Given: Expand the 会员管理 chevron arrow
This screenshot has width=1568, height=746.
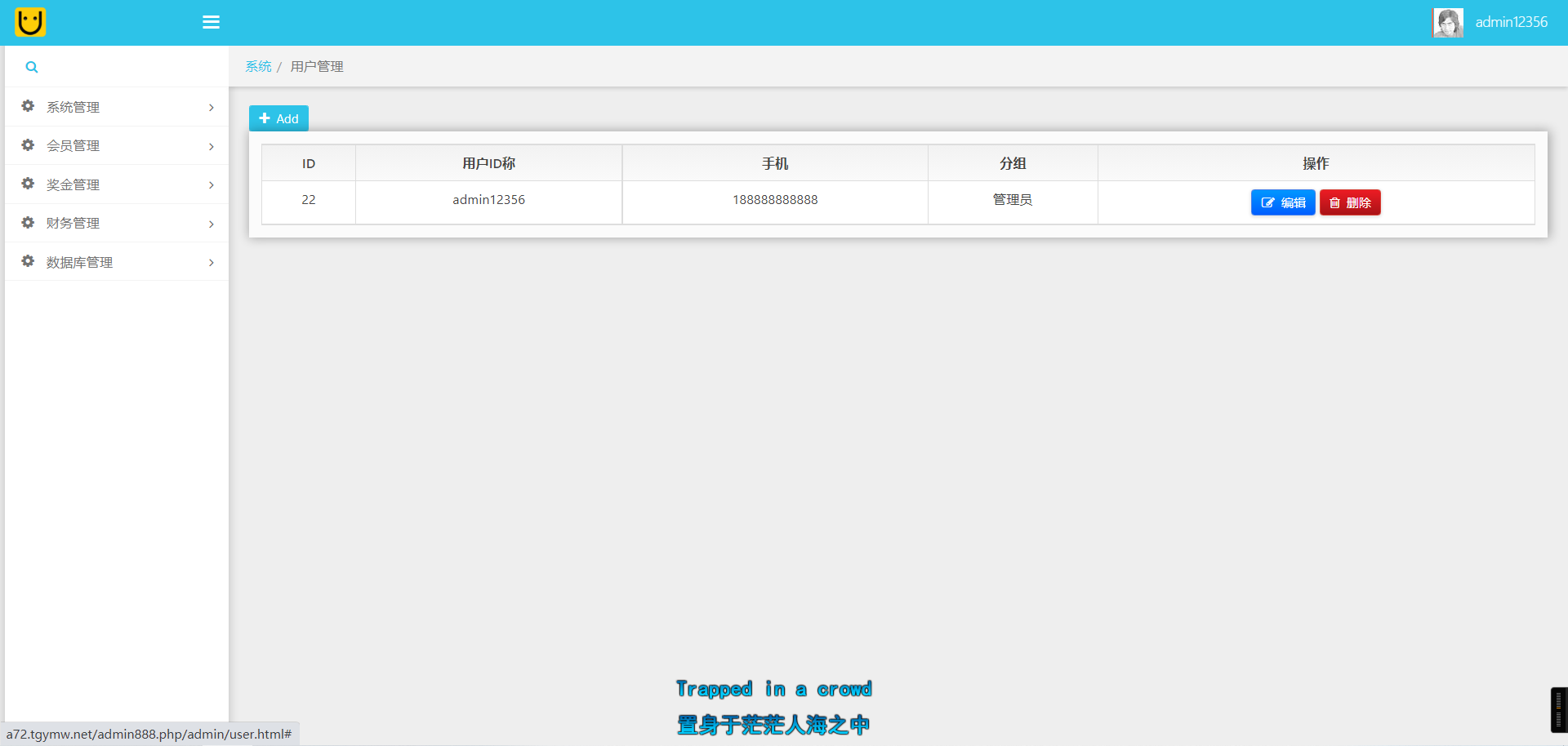Looking at the screenshot, I should pos(212,147).
